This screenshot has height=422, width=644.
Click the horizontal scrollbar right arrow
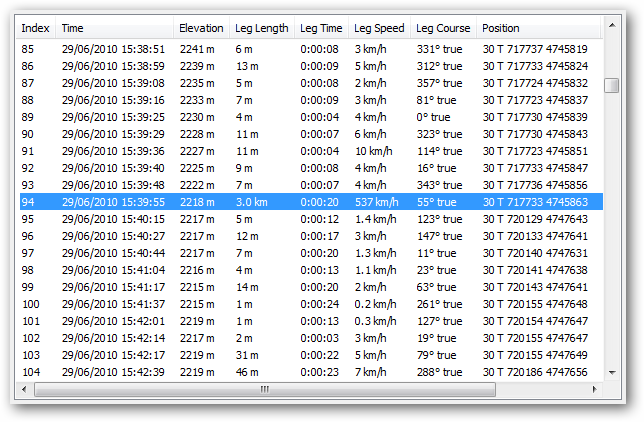[595, 389]
